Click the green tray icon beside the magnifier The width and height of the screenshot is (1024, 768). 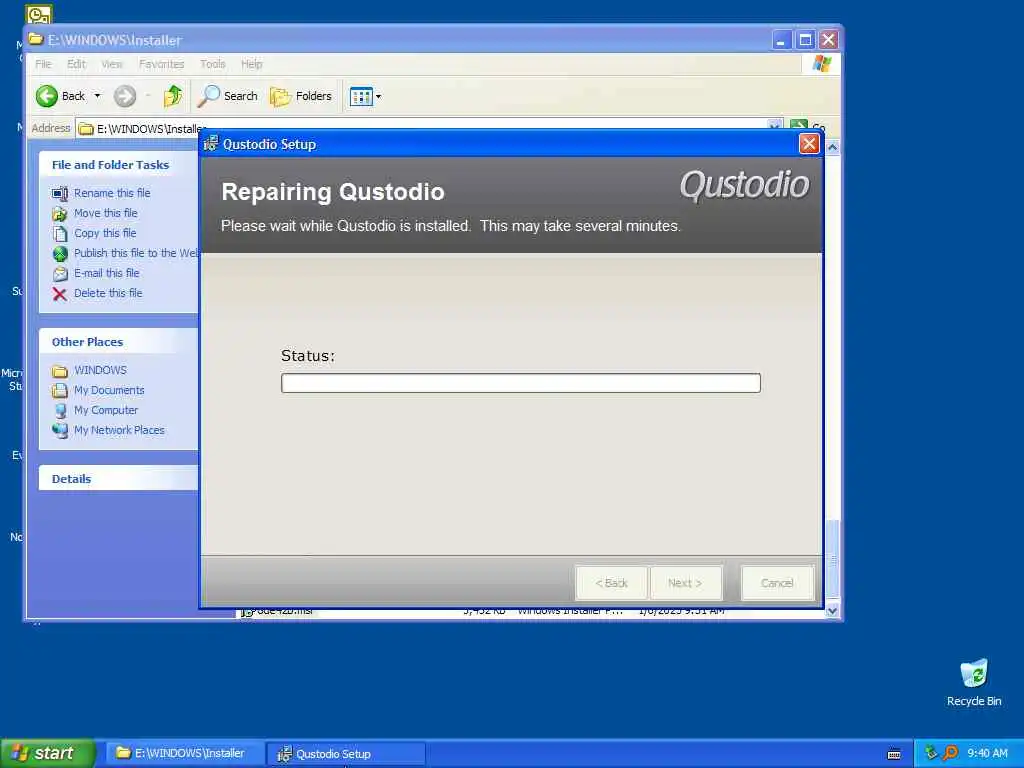[931, 753]
